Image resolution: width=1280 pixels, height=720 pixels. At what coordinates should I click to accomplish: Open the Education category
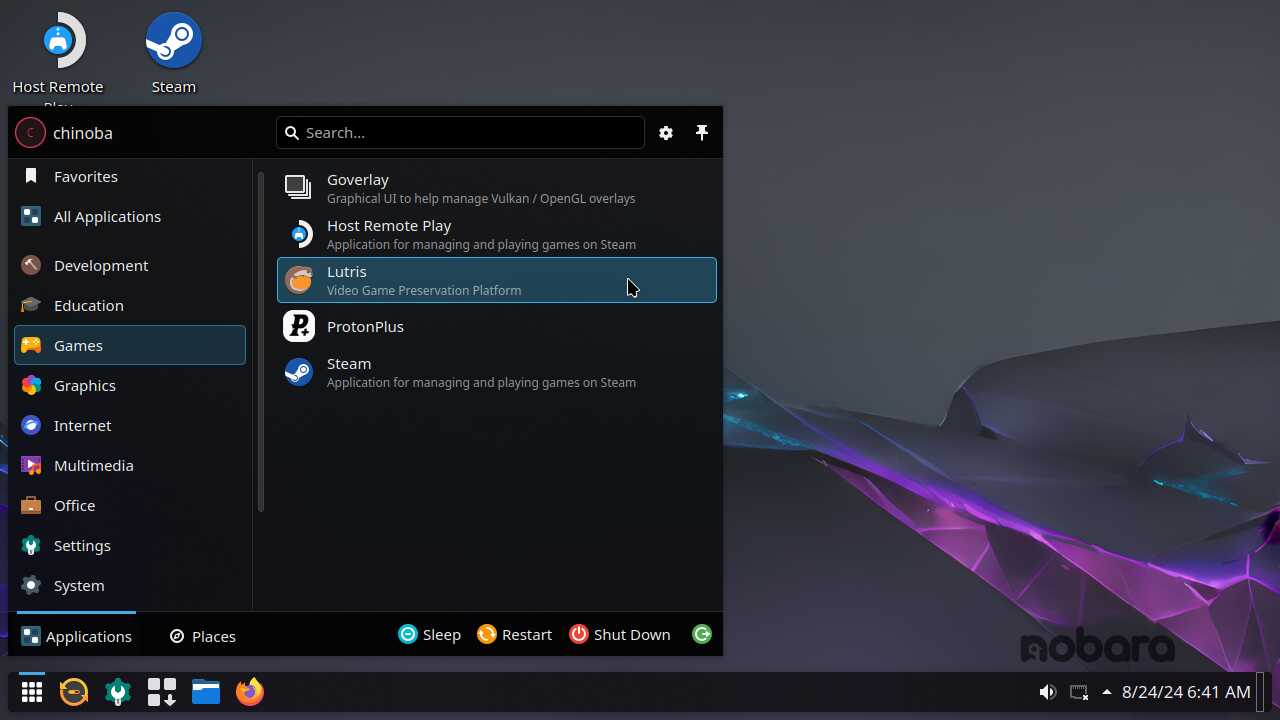click(x=130, y=305)
